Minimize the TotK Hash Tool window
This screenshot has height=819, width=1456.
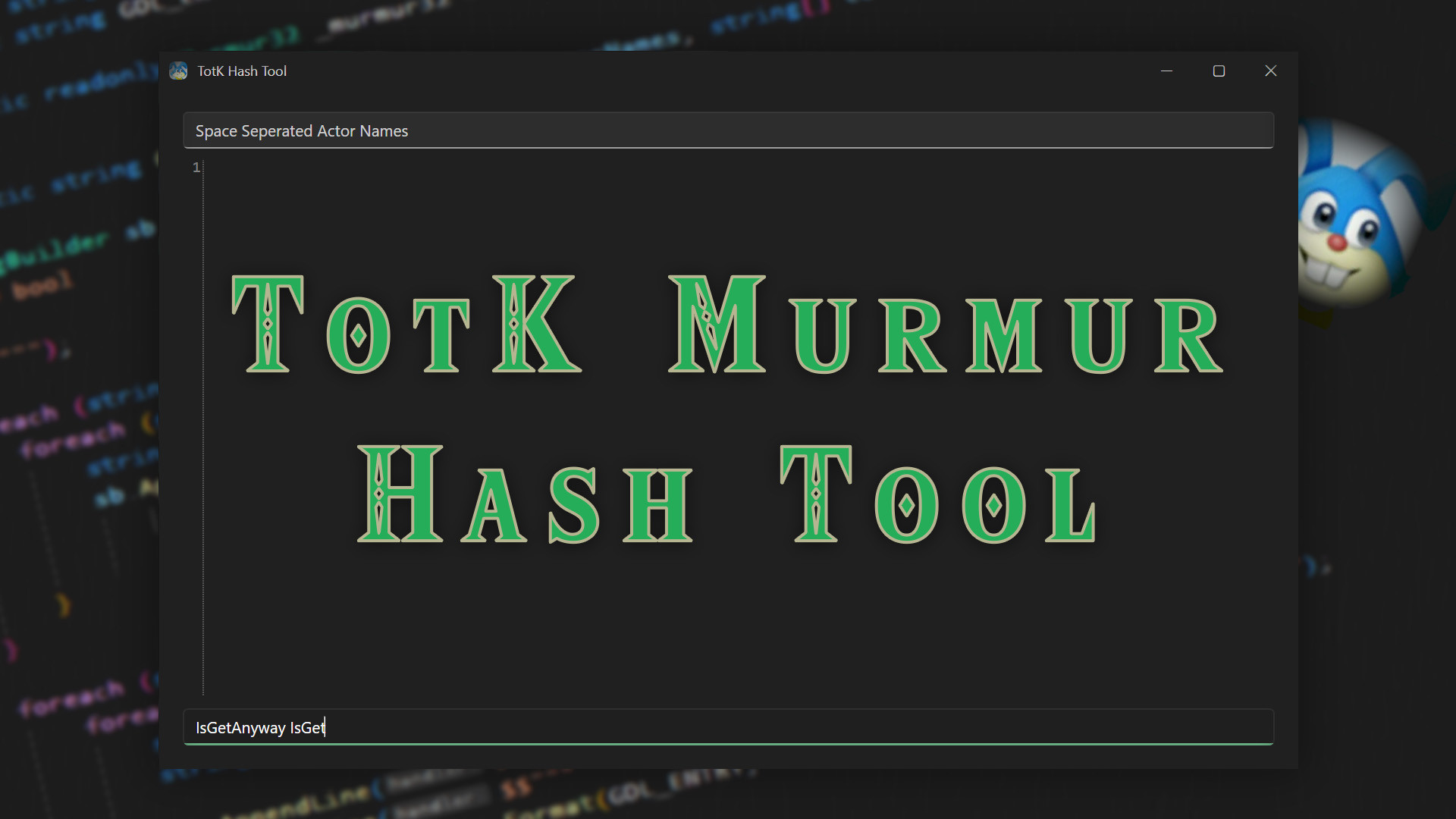pyautogui.click(x=1166, y=71)
